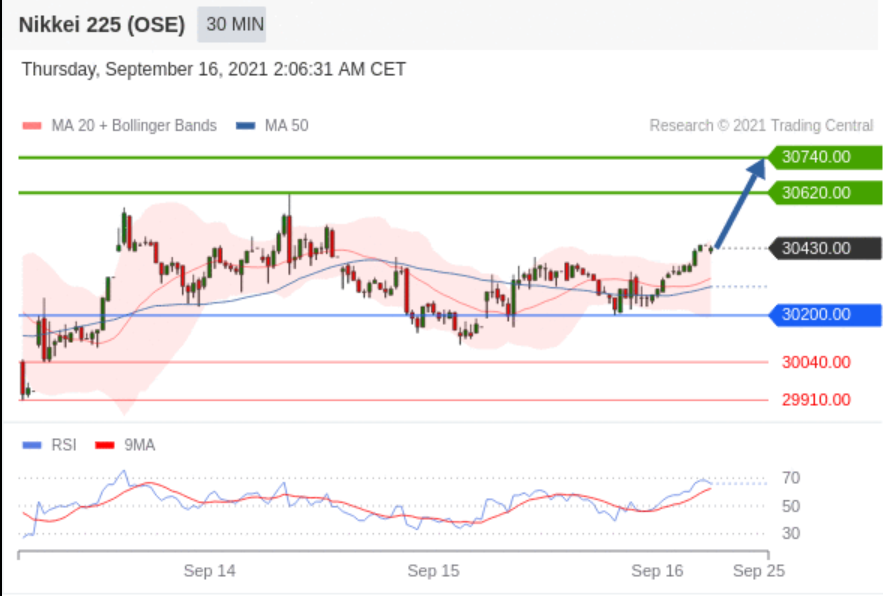Click the 30430.00 current price tag

(x=824, y=248)
